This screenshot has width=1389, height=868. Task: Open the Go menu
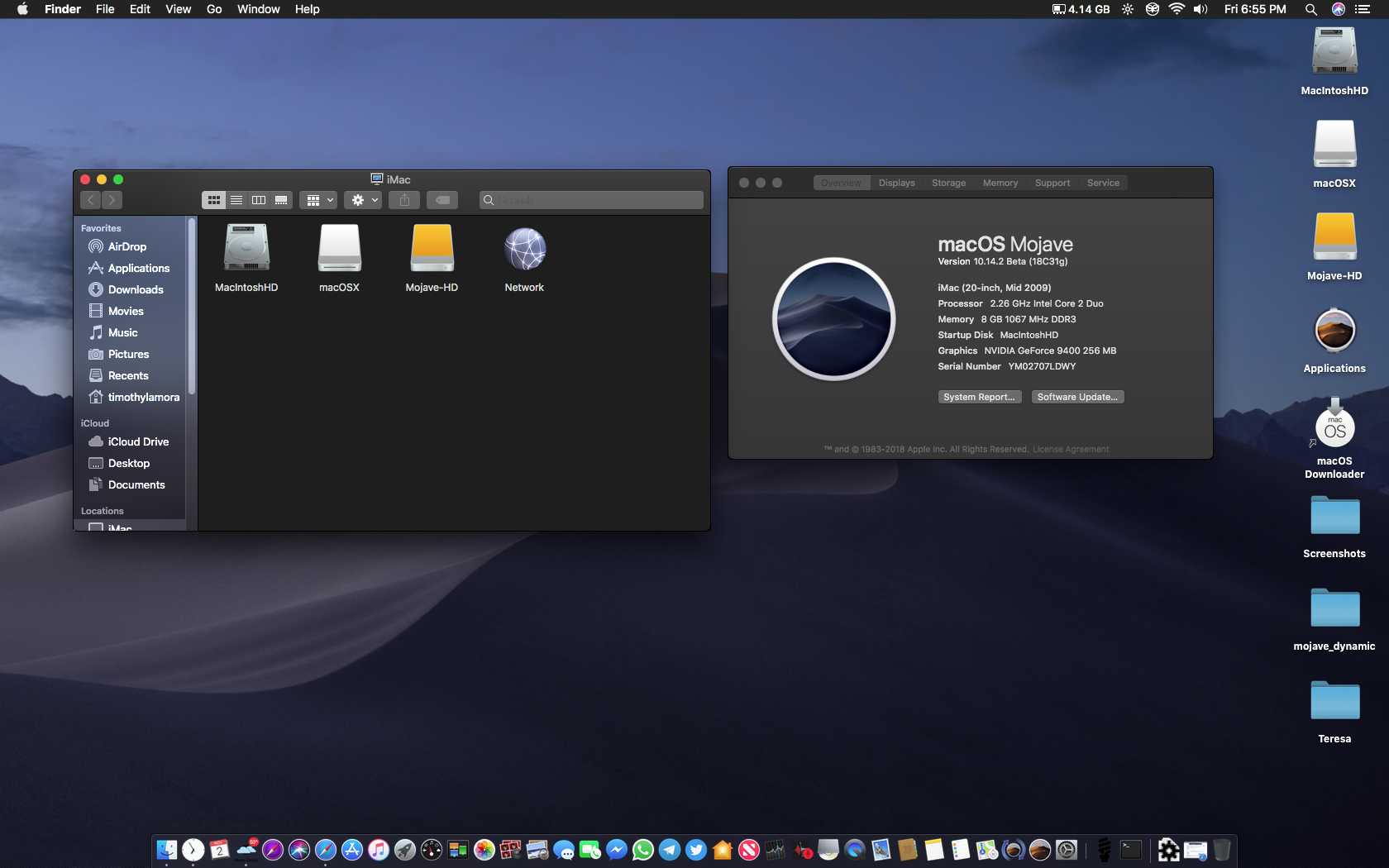click(x=214, y=9)
